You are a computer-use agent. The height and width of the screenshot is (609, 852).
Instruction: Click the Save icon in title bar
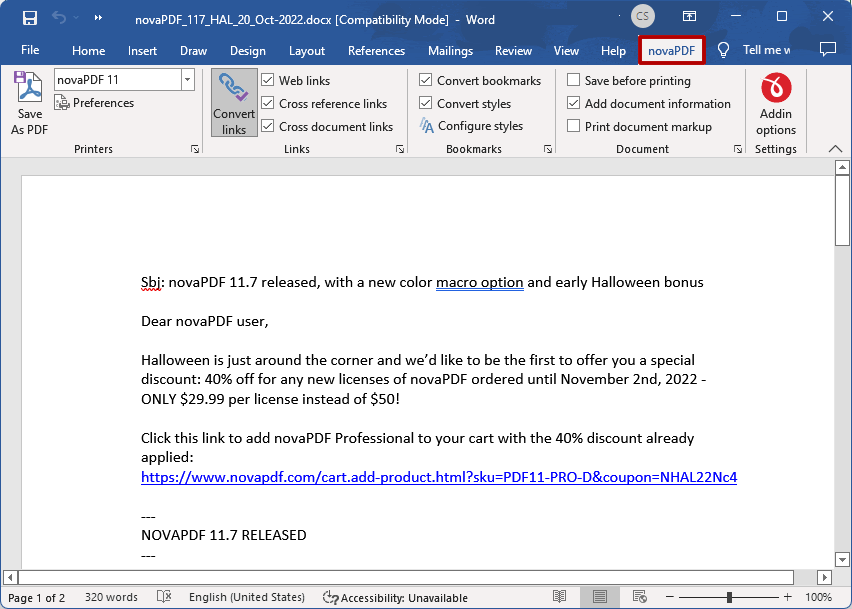click(30, 18)
